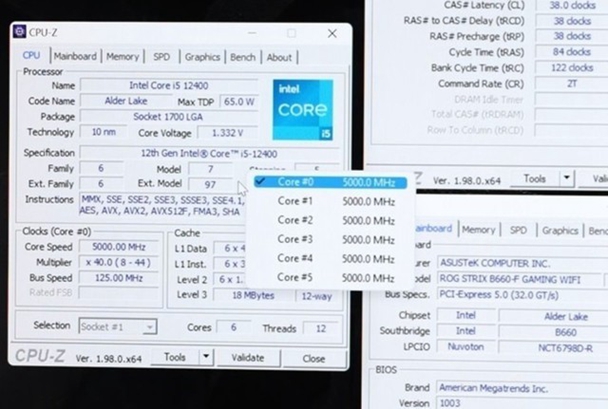Open Graphics tab in the Mainboard window

pyautogui.click(x=560, y=231)
